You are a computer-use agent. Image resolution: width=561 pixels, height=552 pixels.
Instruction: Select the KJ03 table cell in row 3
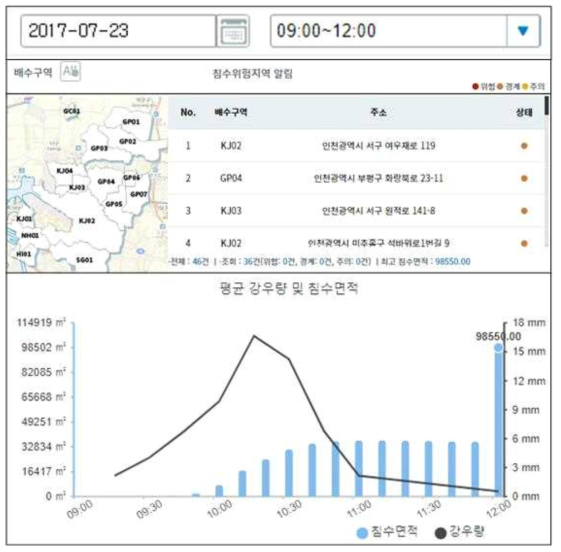click(231, 211)
